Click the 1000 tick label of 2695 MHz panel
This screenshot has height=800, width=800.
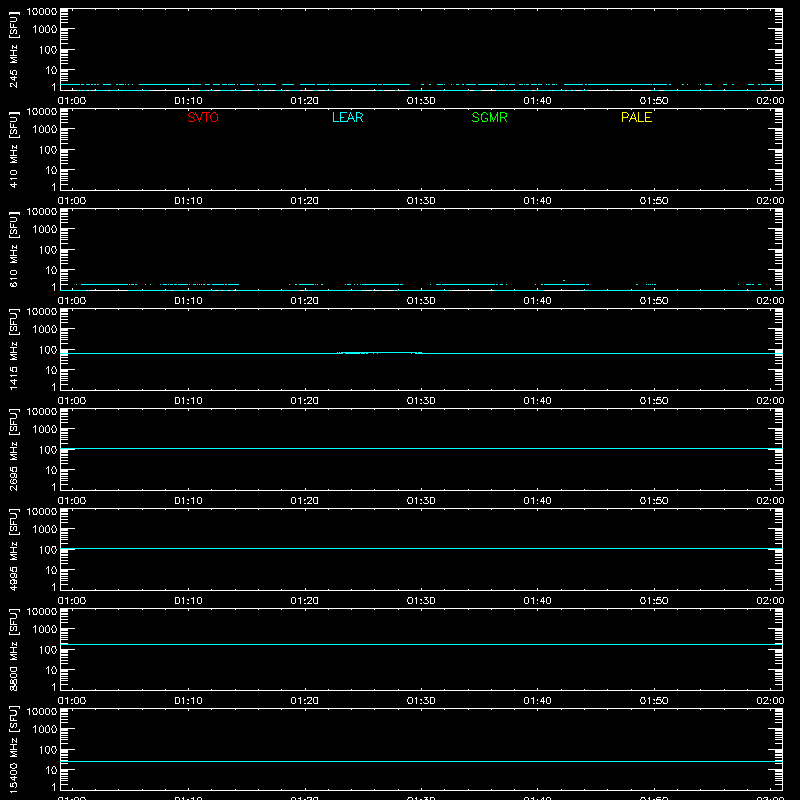tap(45, 430)
